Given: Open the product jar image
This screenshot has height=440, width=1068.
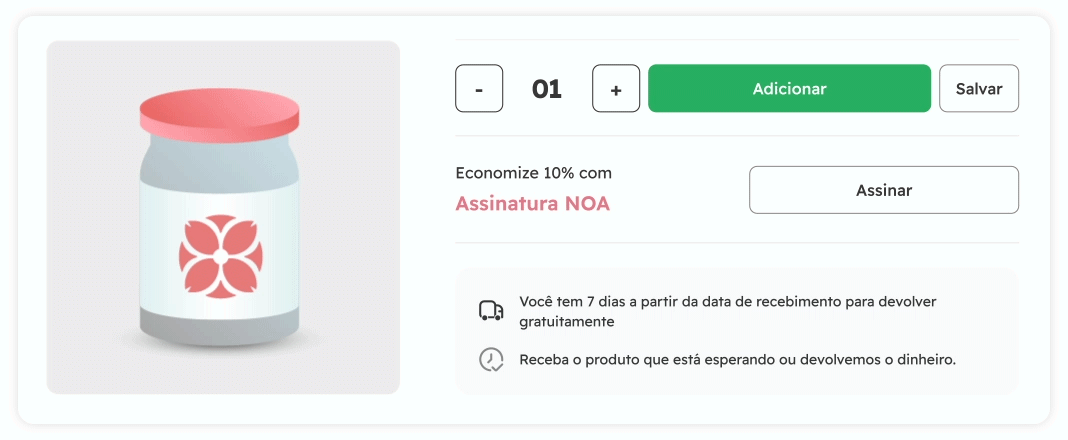Looking at the screenshot, I should [x=223, y=217].
